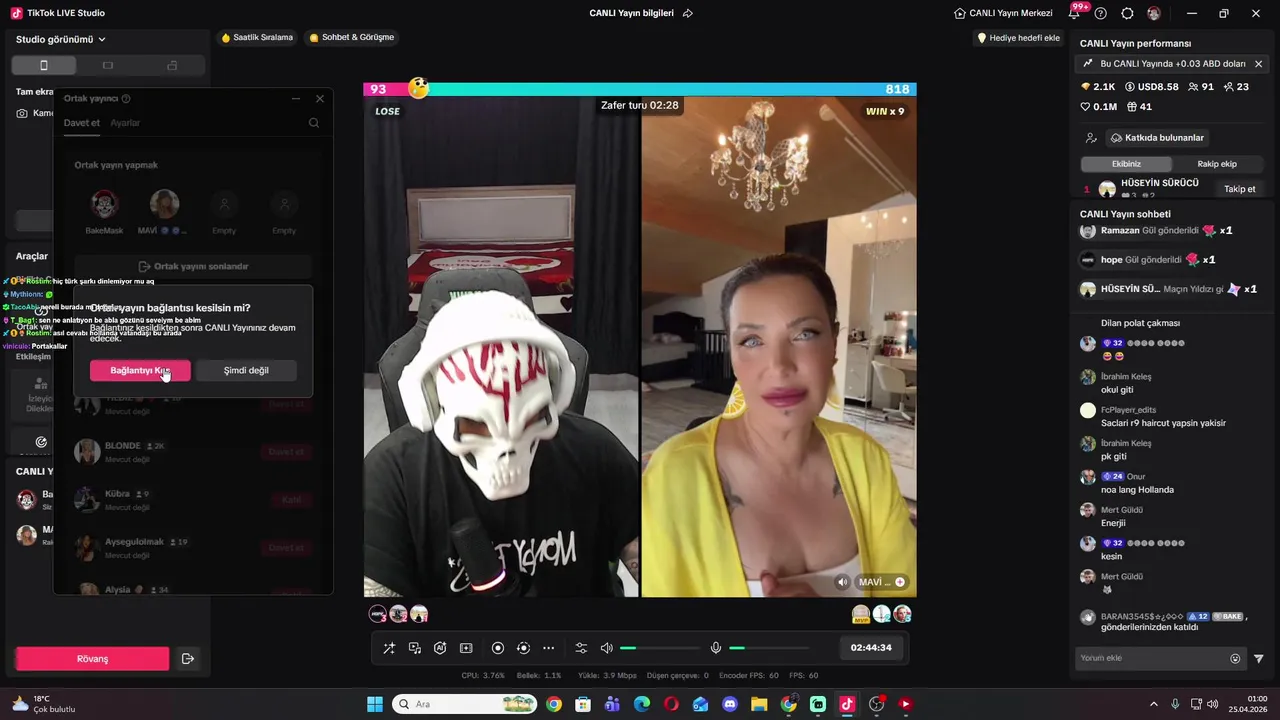The height and width of the screenshot is (720, 1280).
Task: Confirm the 'Bağlantıyı Kes' disconnect button
Action: [140, 370]
